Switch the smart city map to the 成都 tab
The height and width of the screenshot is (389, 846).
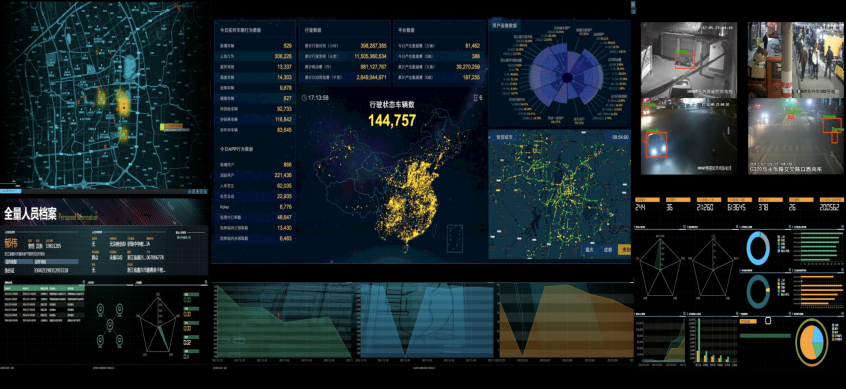608,250
